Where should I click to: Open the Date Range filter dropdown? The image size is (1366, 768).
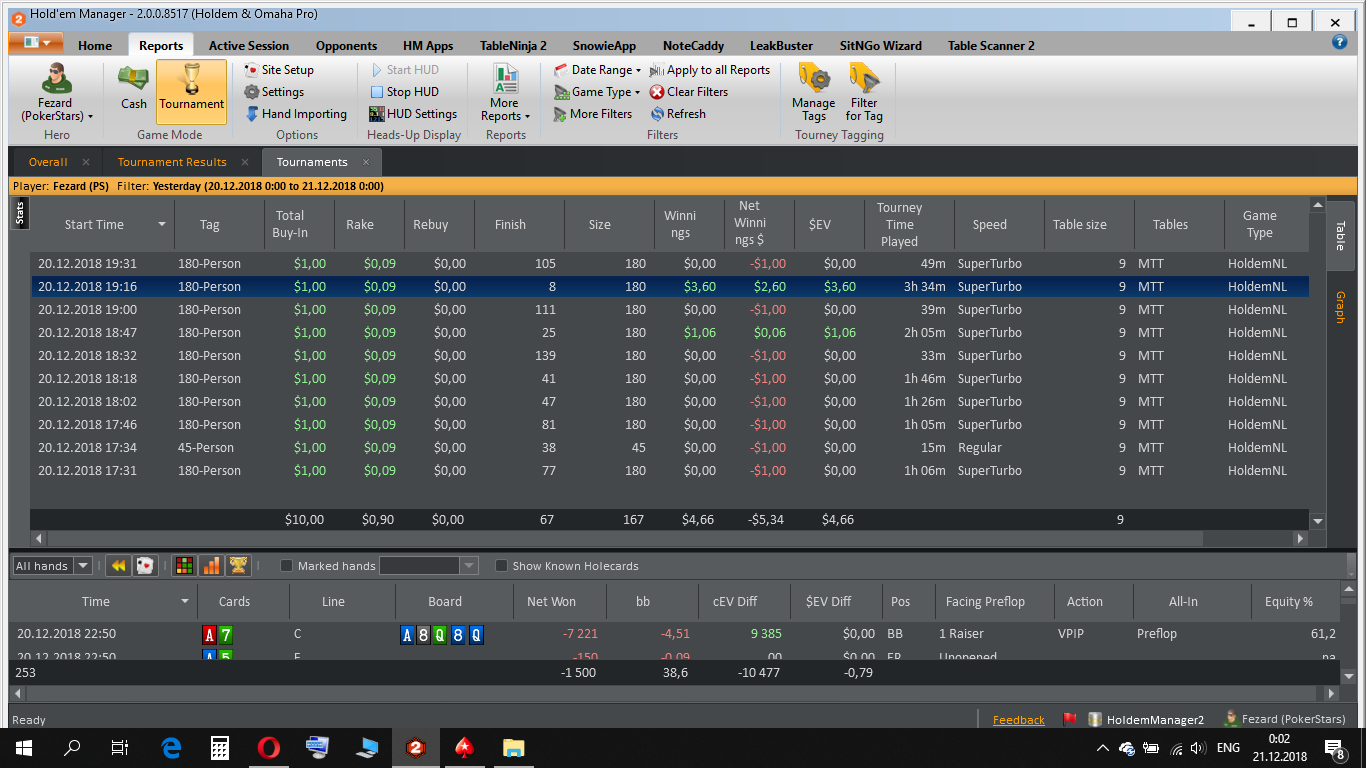coord(597,70)
